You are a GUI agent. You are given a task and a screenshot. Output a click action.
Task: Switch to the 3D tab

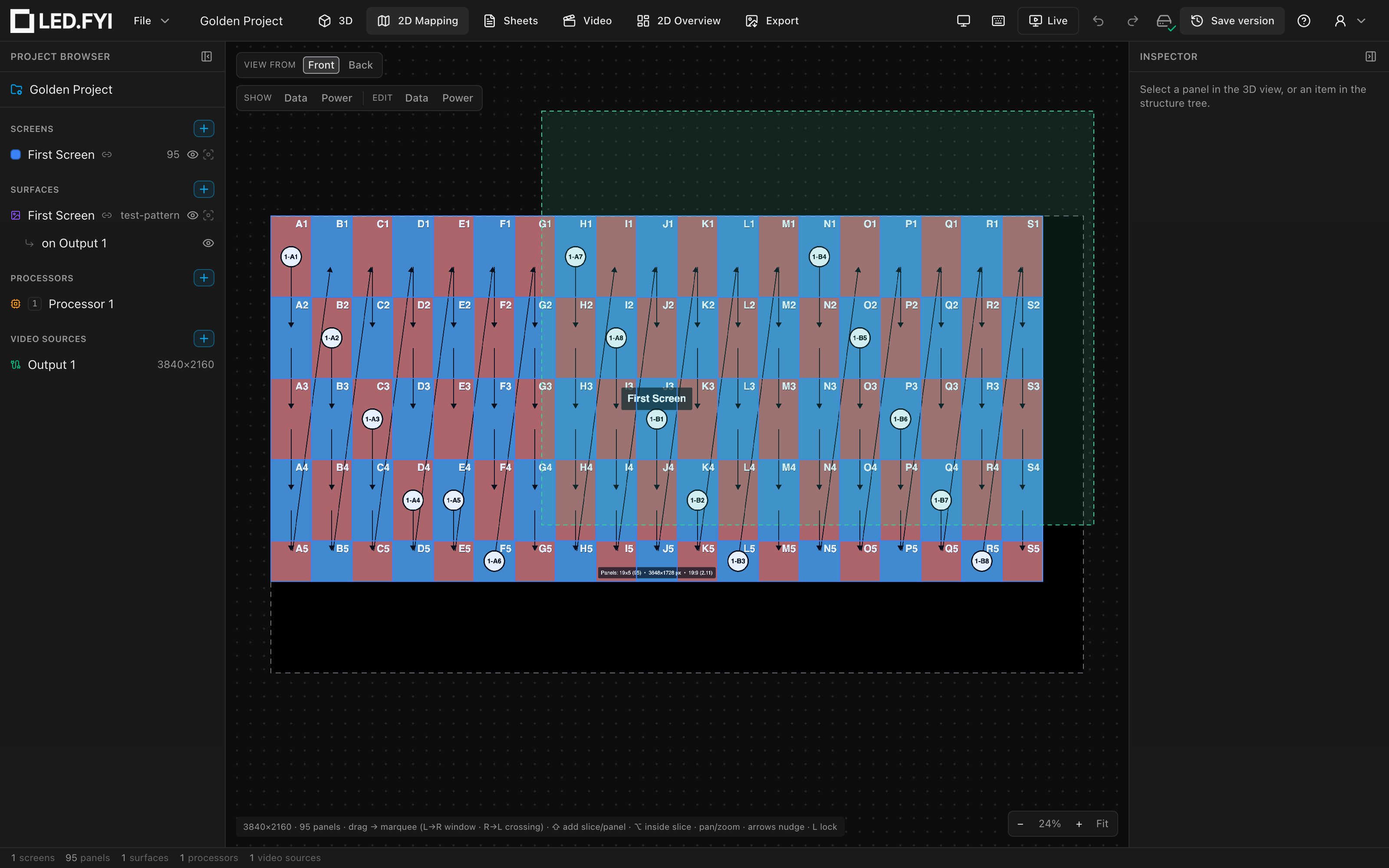coord(336,21)
